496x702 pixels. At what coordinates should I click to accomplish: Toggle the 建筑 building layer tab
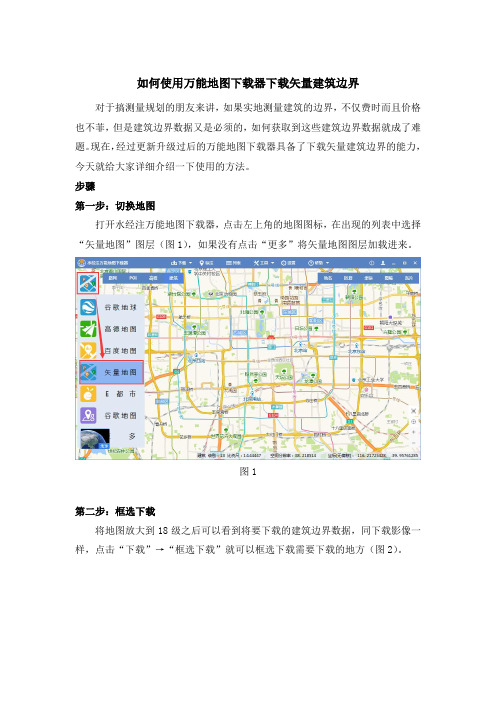[x=173, y=278]
